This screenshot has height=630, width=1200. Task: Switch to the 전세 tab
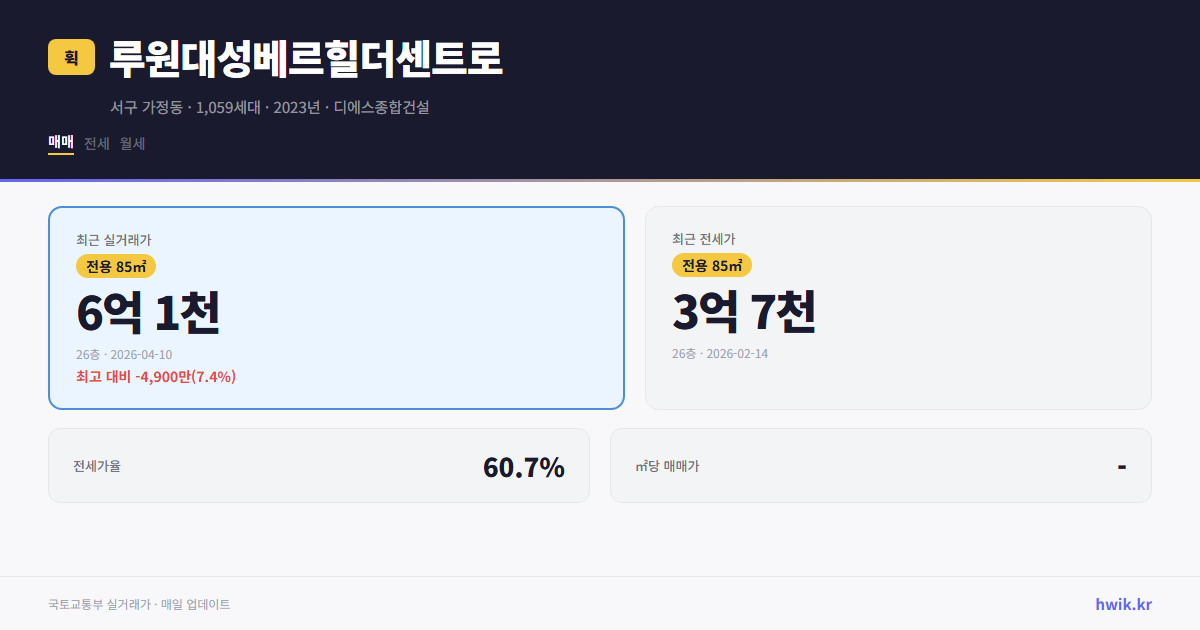tap(94, 143)
